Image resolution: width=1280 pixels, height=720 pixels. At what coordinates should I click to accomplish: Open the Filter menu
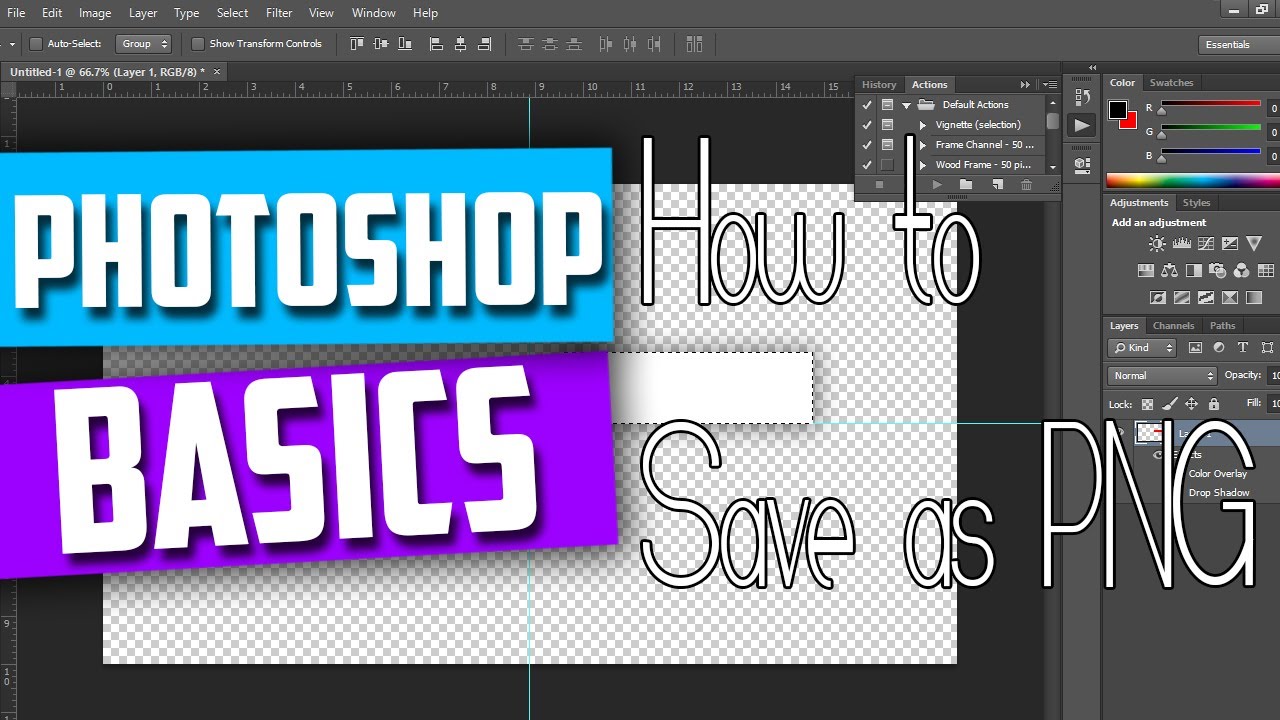[x=279, y=13]
